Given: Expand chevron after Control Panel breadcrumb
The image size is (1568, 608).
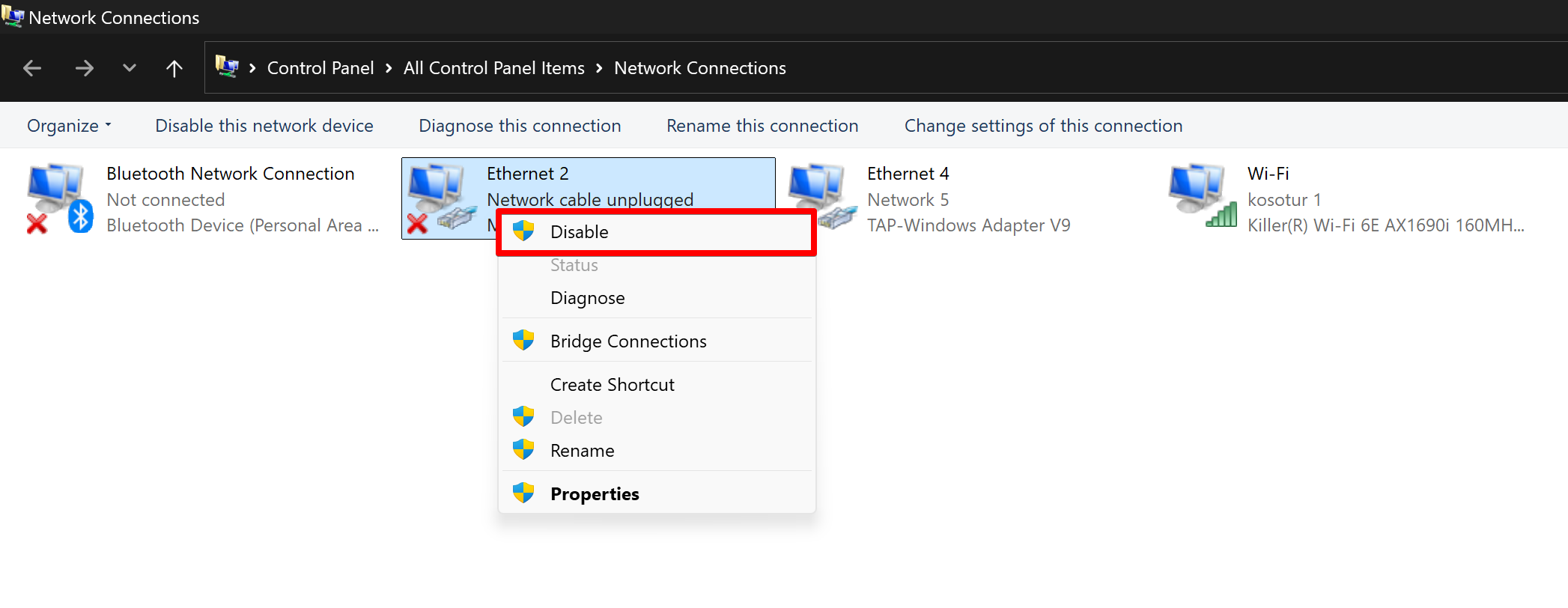Looking at the screenshot, I should [389, 68].
